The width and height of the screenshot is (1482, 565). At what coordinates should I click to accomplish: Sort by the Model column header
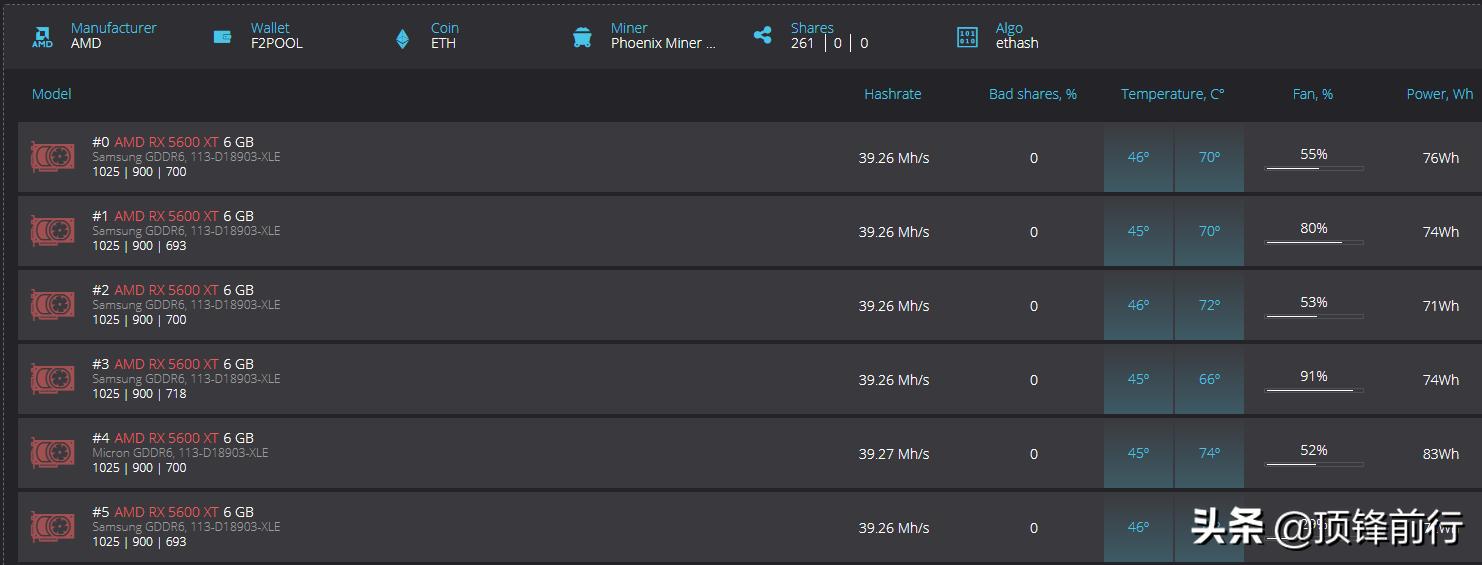52,94
